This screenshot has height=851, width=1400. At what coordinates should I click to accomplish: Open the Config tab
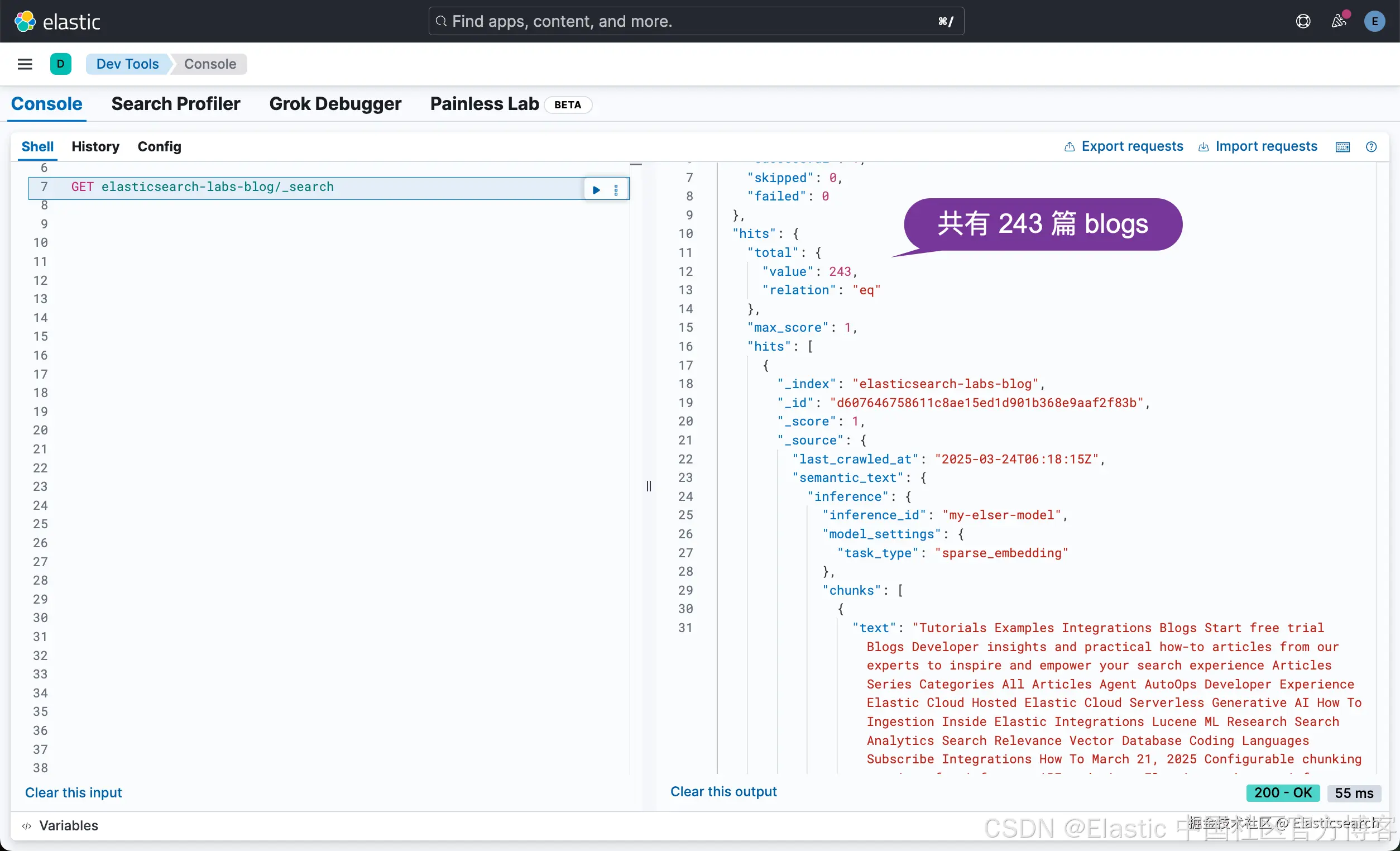[159, 147]
